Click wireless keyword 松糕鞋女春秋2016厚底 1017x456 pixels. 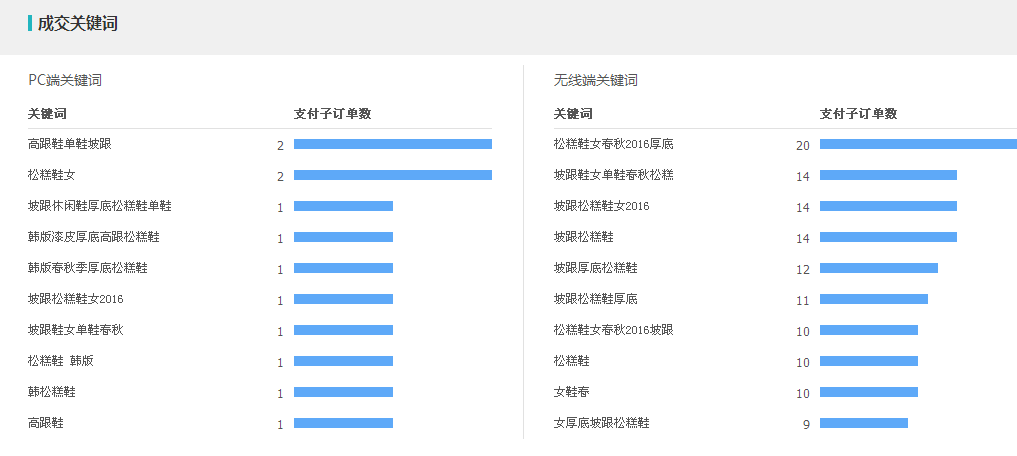(614, 144)
